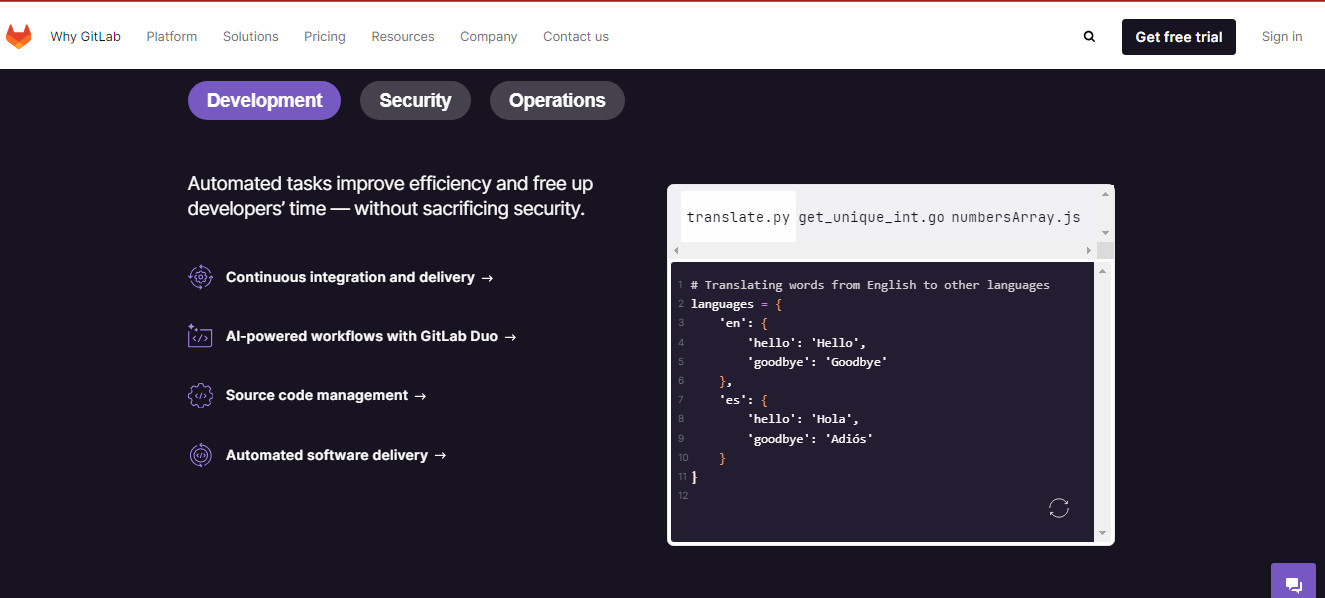Open the chat widget icon
Image resolution: width=1325 pixels, height=598 pixels.
click(1293, 585)
